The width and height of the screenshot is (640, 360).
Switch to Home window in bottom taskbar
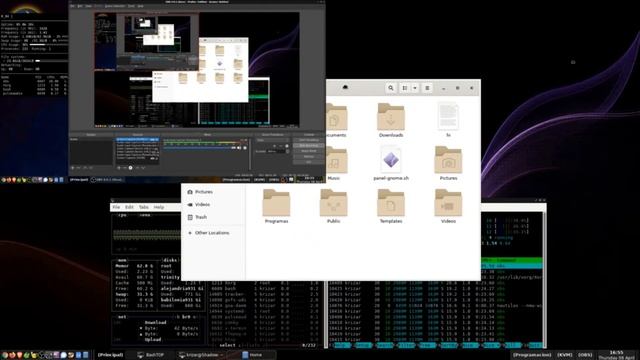point(252,355)
